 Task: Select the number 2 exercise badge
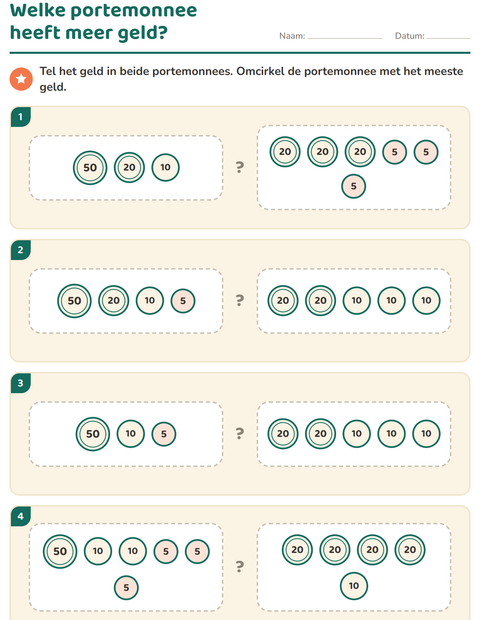point(21,250)
